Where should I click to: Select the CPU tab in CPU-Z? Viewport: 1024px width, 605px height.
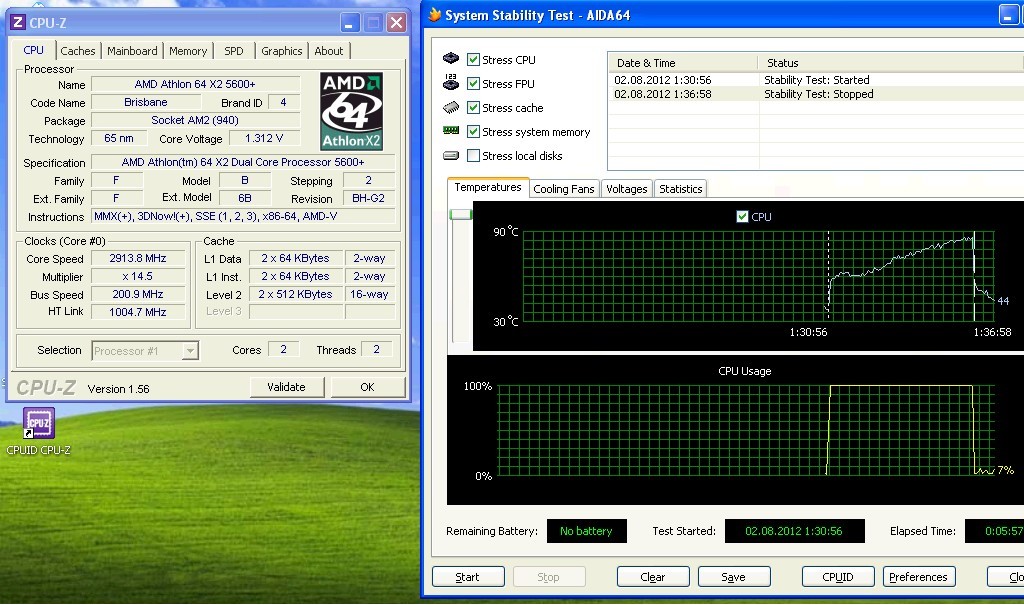[x=33, y=50]
